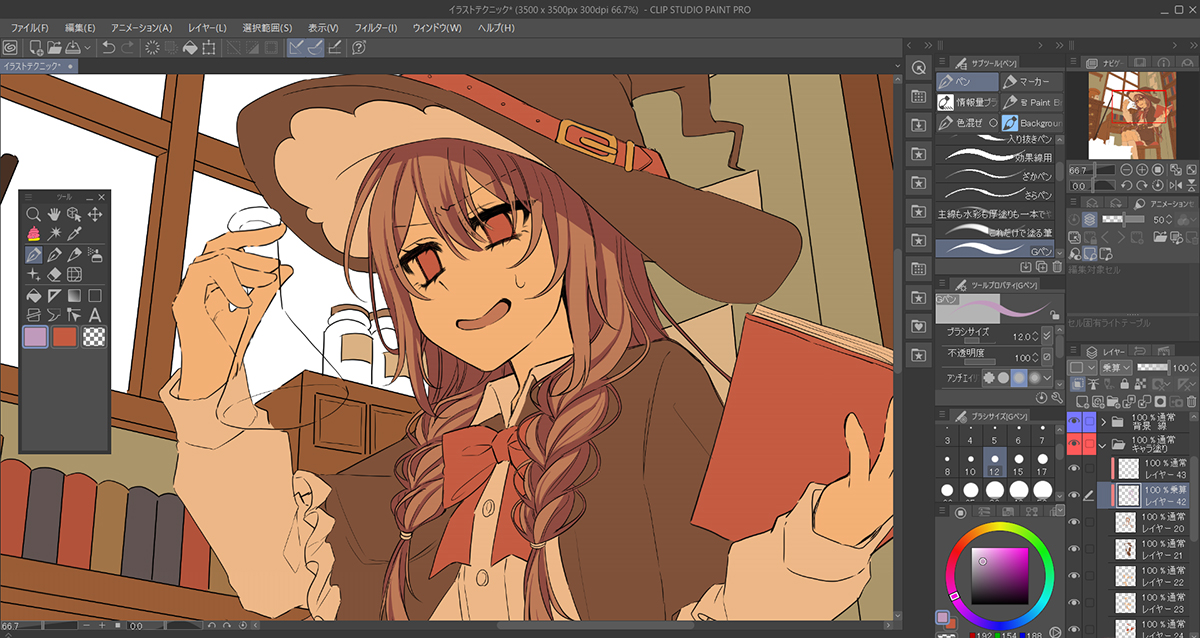The image size is (1200, 638).
Task: Pick the Eyedropper tool
Action: (x=74, y=234)
